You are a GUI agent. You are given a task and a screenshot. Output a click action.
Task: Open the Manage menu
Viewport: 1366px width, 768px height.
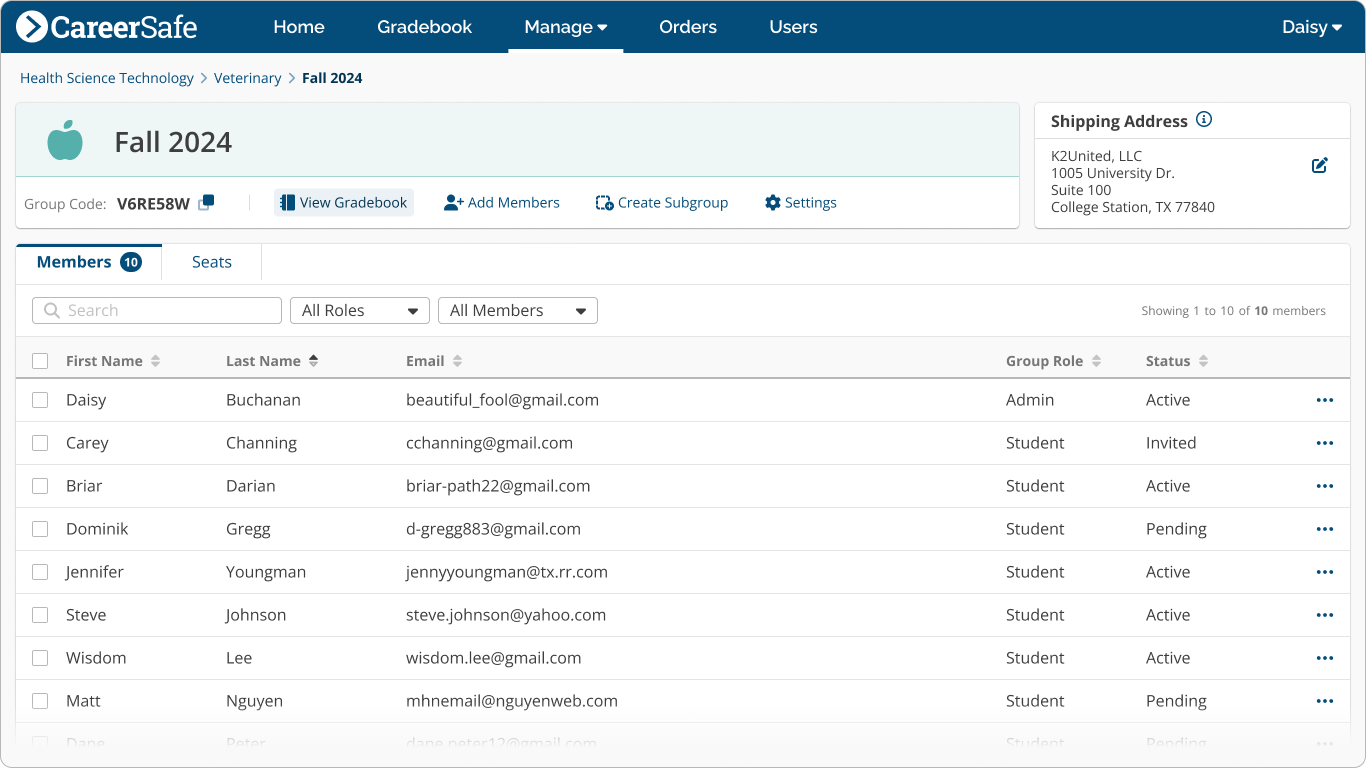(x=565, y=27)
